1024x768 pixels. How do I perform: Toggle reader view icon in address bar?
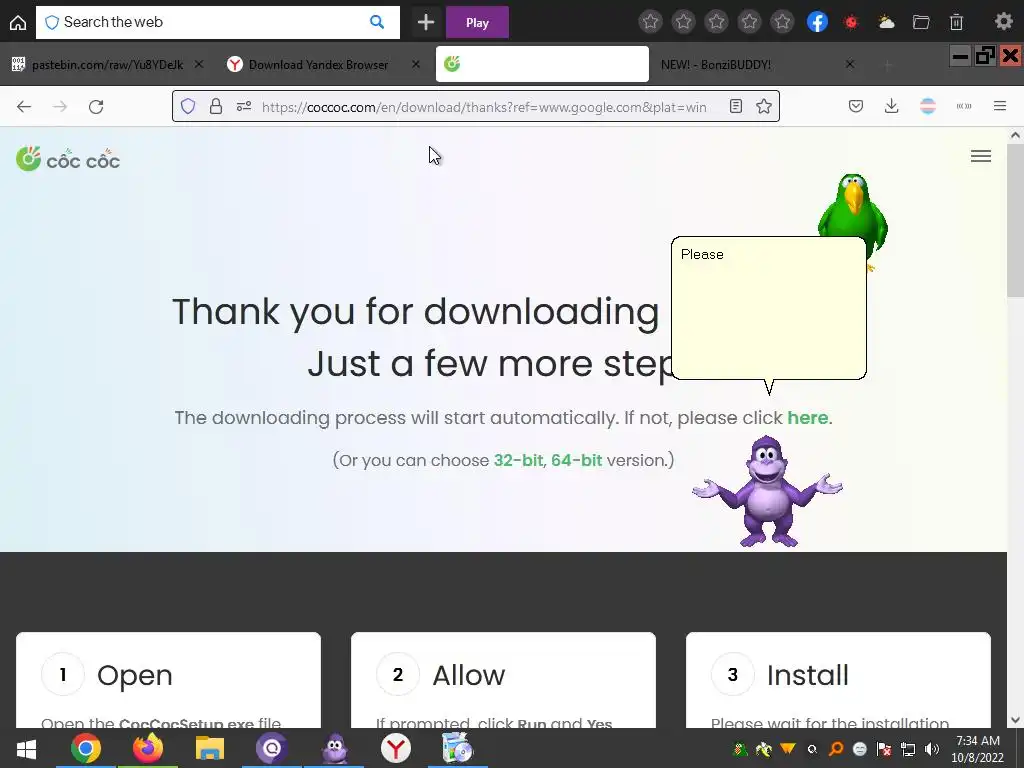pos(736,106)
